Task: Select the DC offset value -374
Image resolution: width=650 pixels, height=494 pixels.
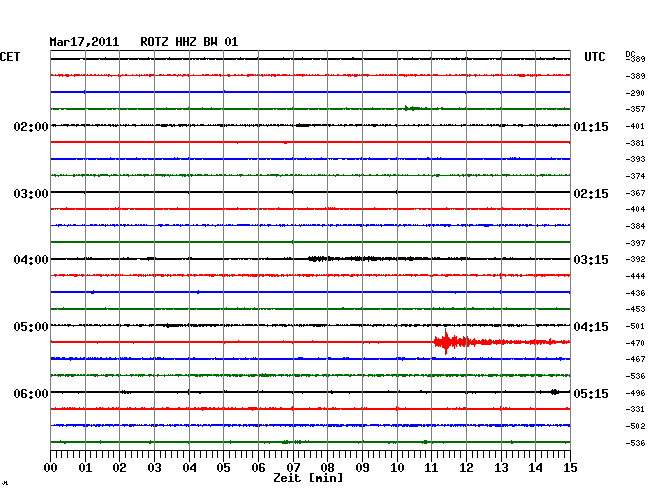Action: click(x=635, y=176)
